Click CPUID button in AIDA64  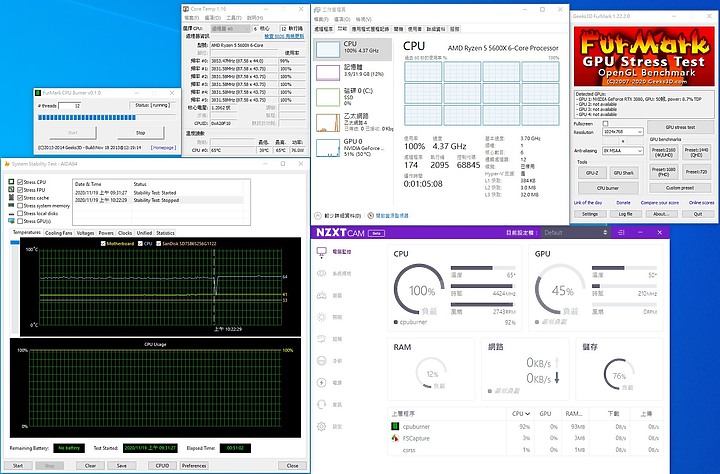pos(162,465)
